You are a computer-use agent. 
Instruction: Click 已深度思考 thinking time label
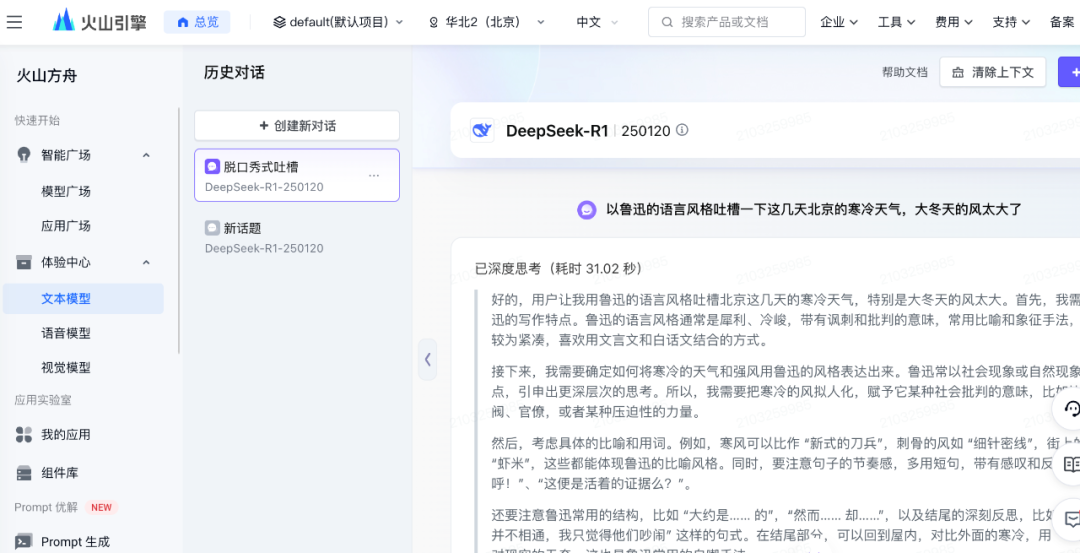[558, 267]
